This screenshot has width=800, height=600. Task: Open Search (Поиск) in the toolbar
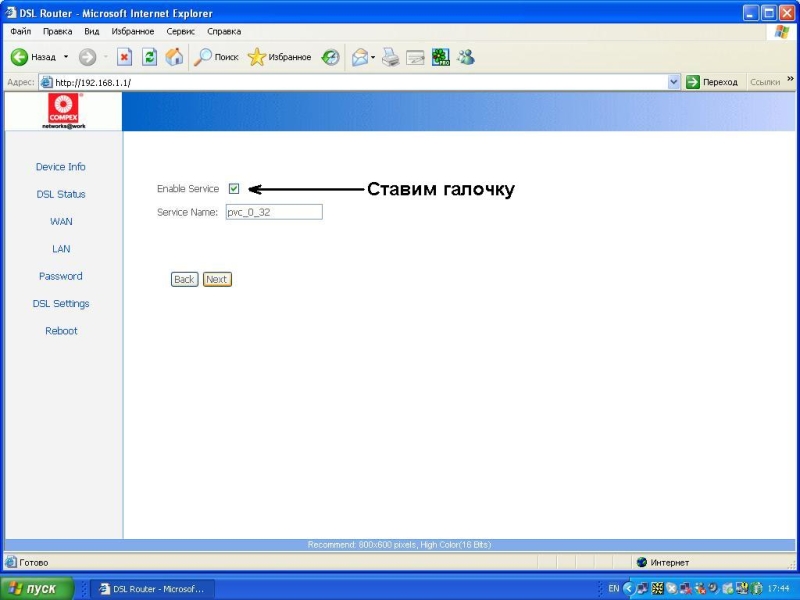pyautogui.click(x=216, y=57)
